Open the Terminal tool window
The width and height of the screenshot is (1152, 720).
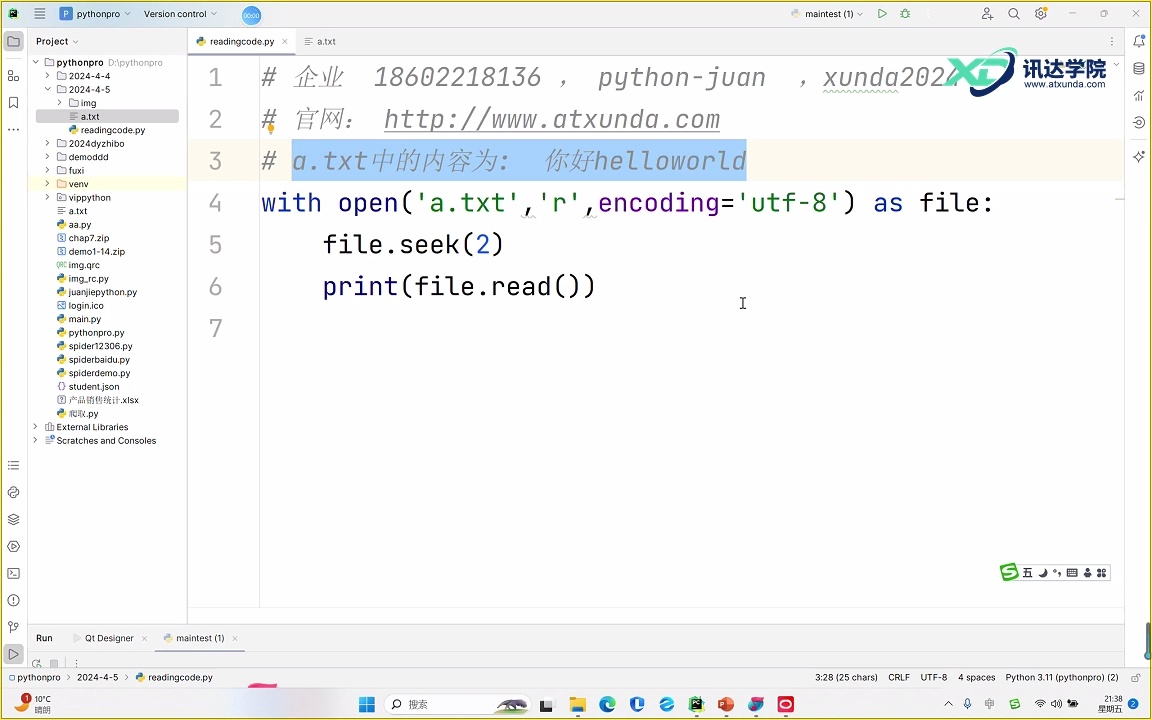14,573
